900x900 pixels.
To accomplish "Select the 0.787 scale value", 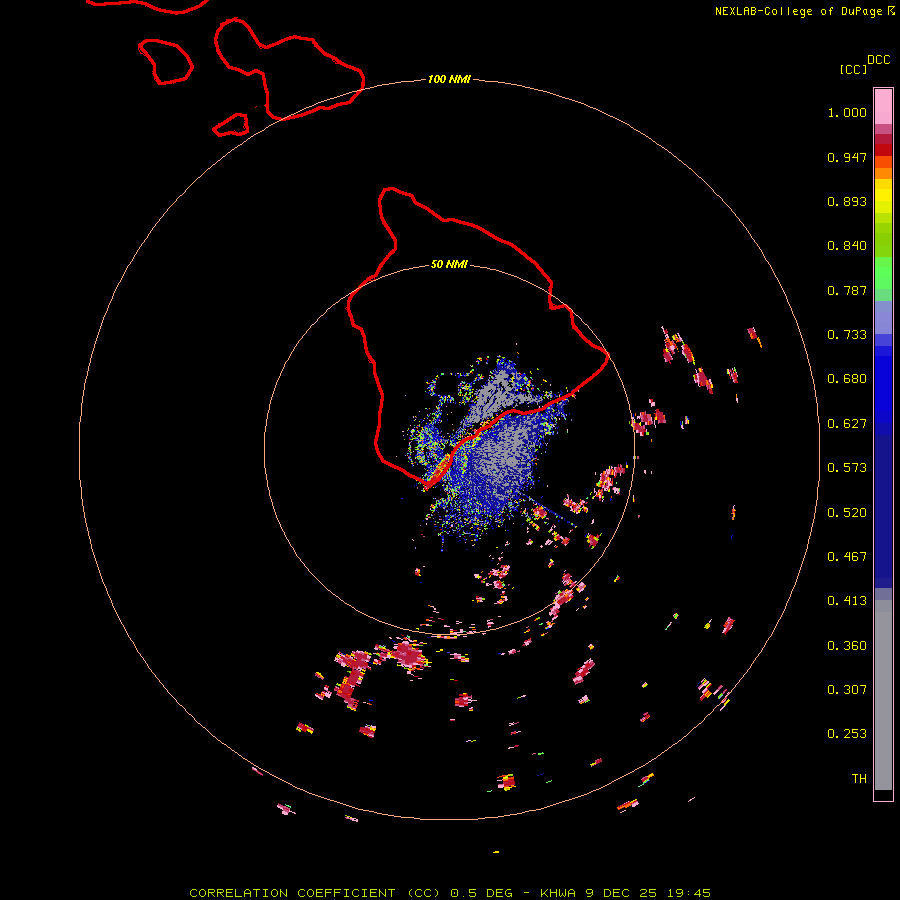I will [x=847, y=290].
